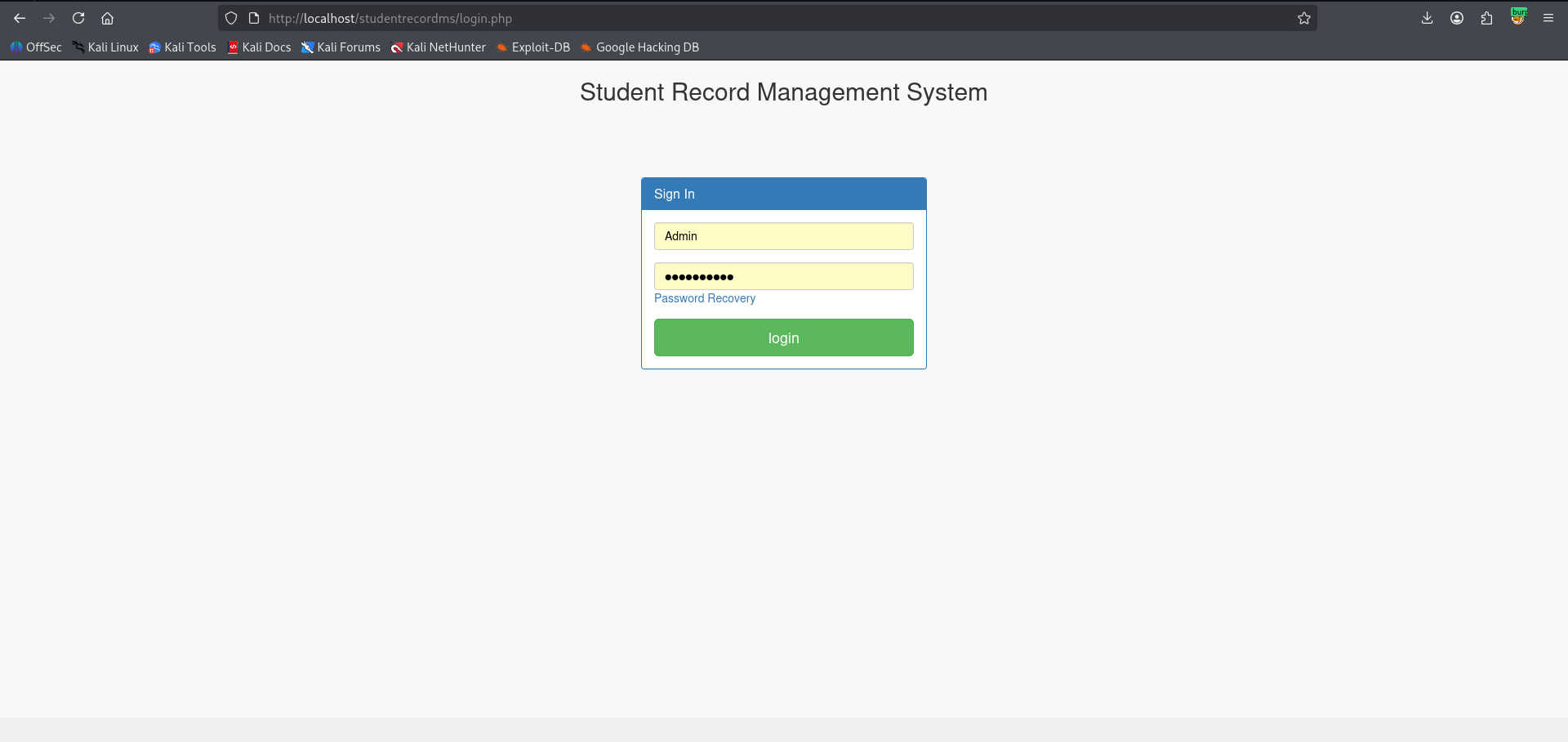Open the Kali Docs bookmark
Screen dimensions: 1568x742
259,47
